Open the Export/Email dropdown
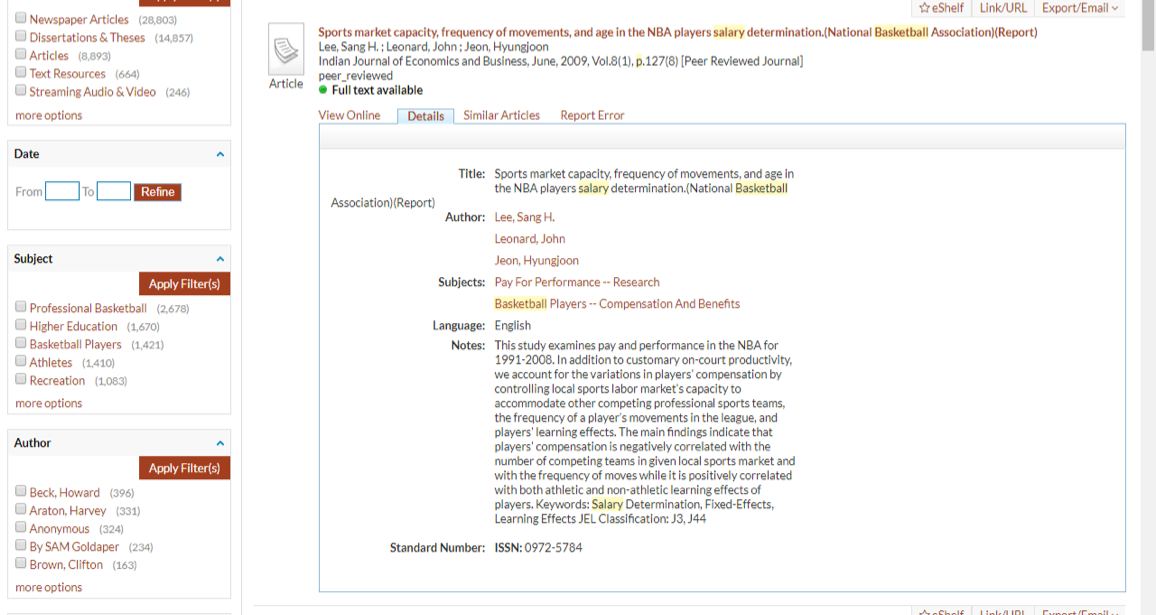Image resolution: width=1156 pixels, height=615 pixels. 1080,8
